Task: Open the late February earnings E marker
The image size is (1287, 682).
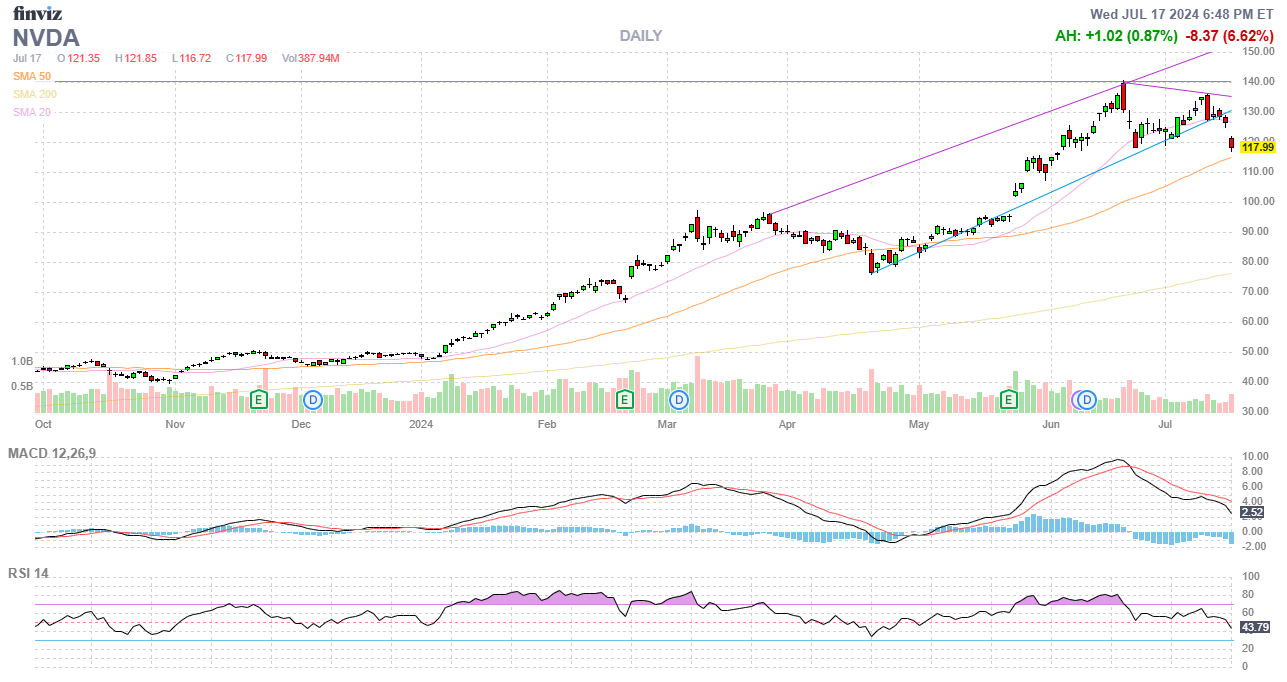Action: [624, 400]
